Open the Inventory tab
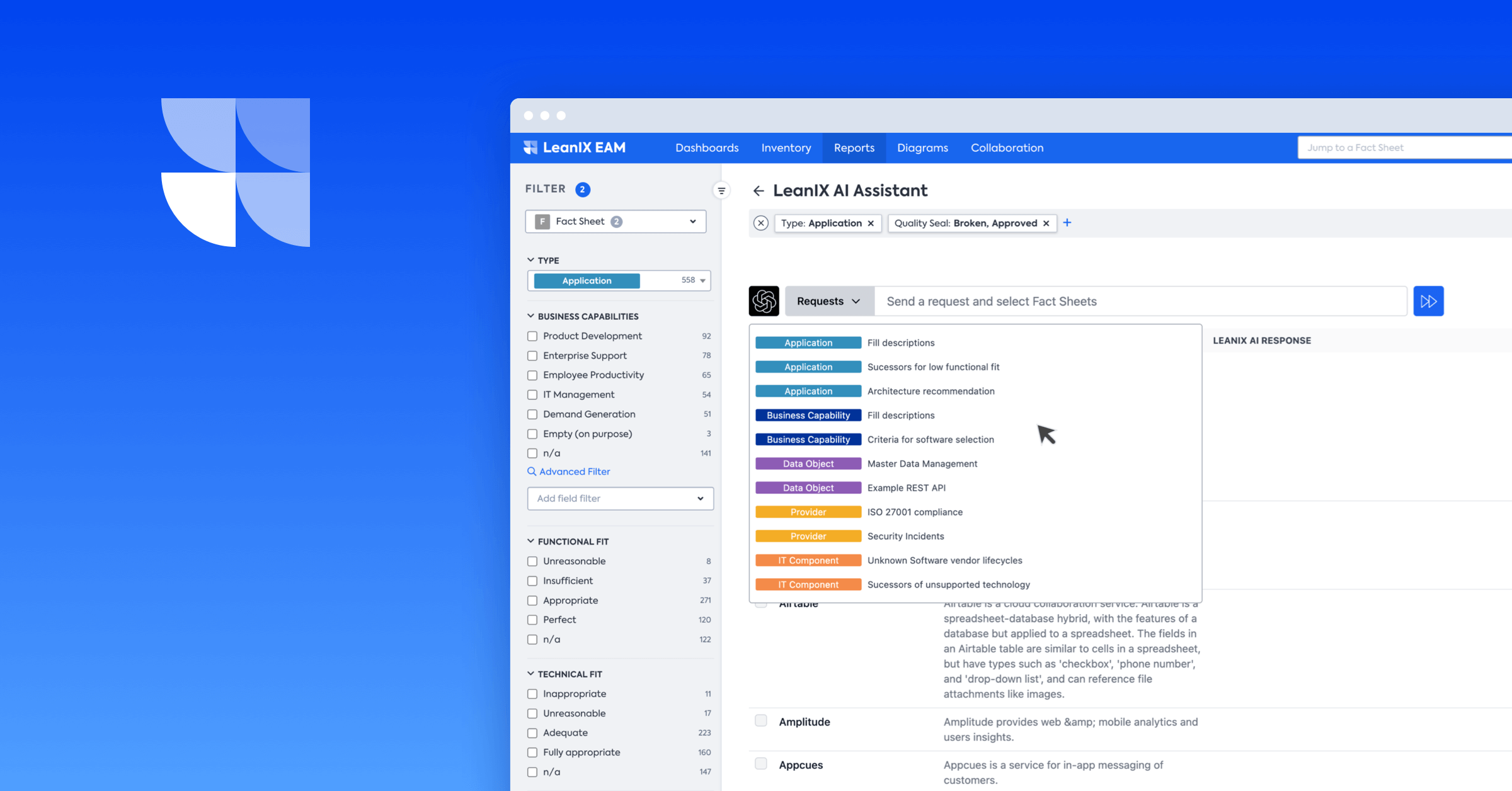Image resolution: width=1512 pixels, height=791 pixels. pyautogui.click(x=786, y=148)
